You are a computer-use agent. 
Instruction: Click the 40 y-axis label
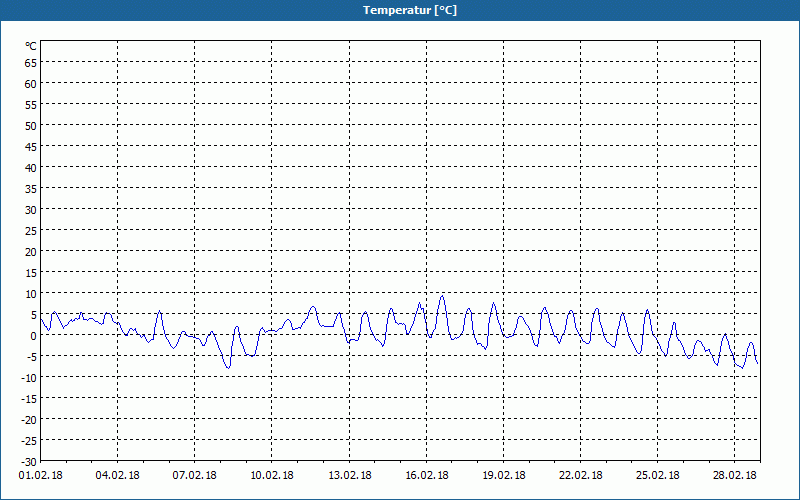pos(31,168)
